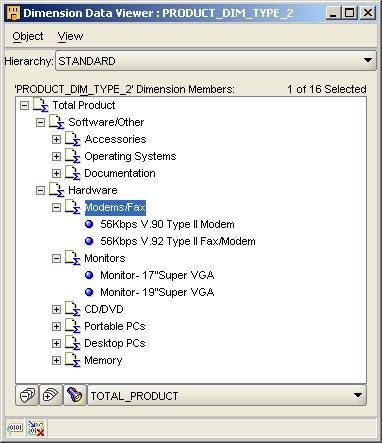The width and height of the screenshot is (382, 443).
Task: Select the CD/DVD label
Action: point(104,309)
